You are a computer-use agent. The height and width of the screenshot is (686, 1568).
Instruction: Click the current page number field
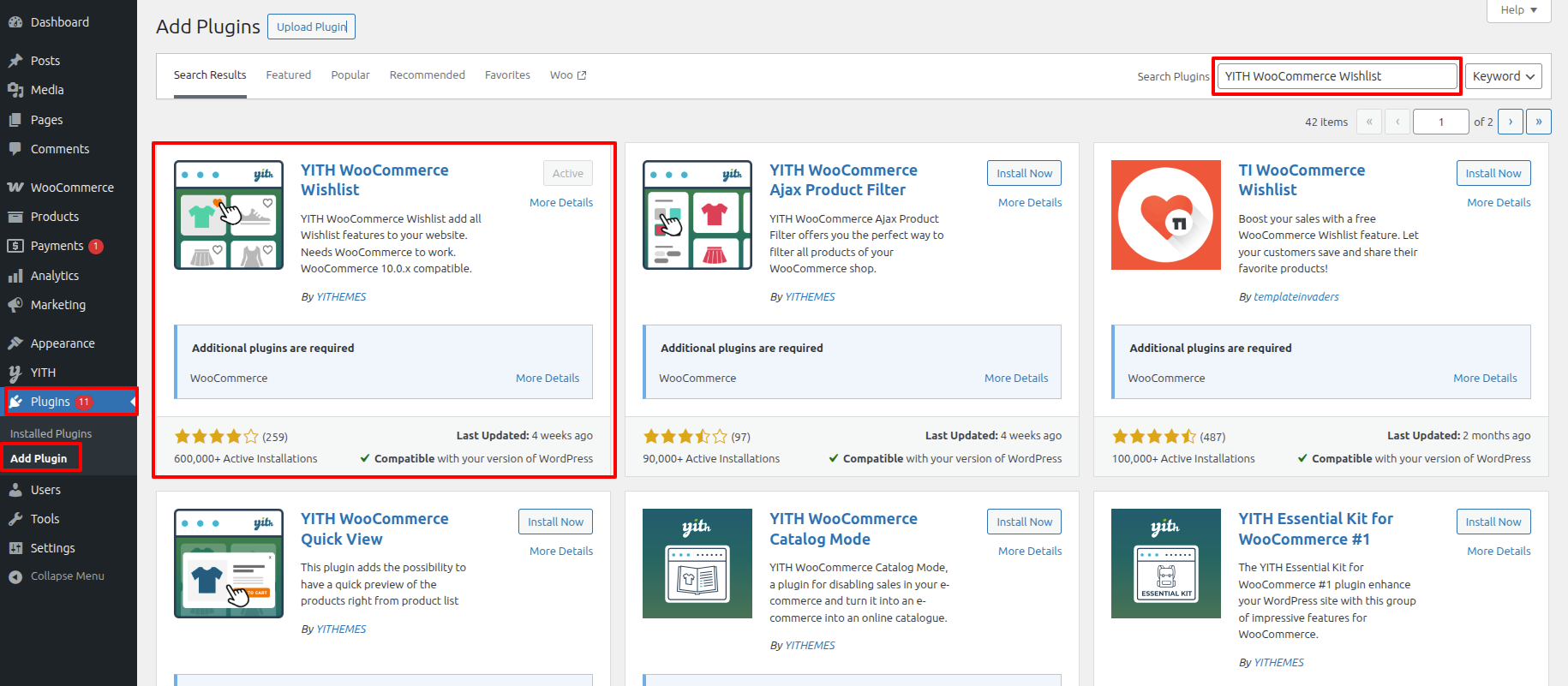pyautogui.click(x=1441, y=122)
